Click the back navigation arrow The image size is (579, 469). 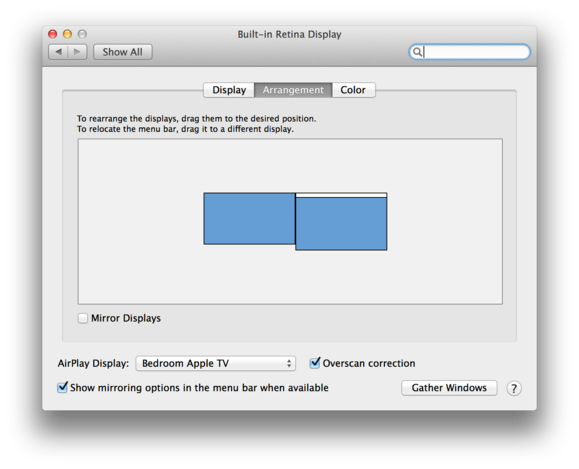pyautogui.click(x=58, y=52)
